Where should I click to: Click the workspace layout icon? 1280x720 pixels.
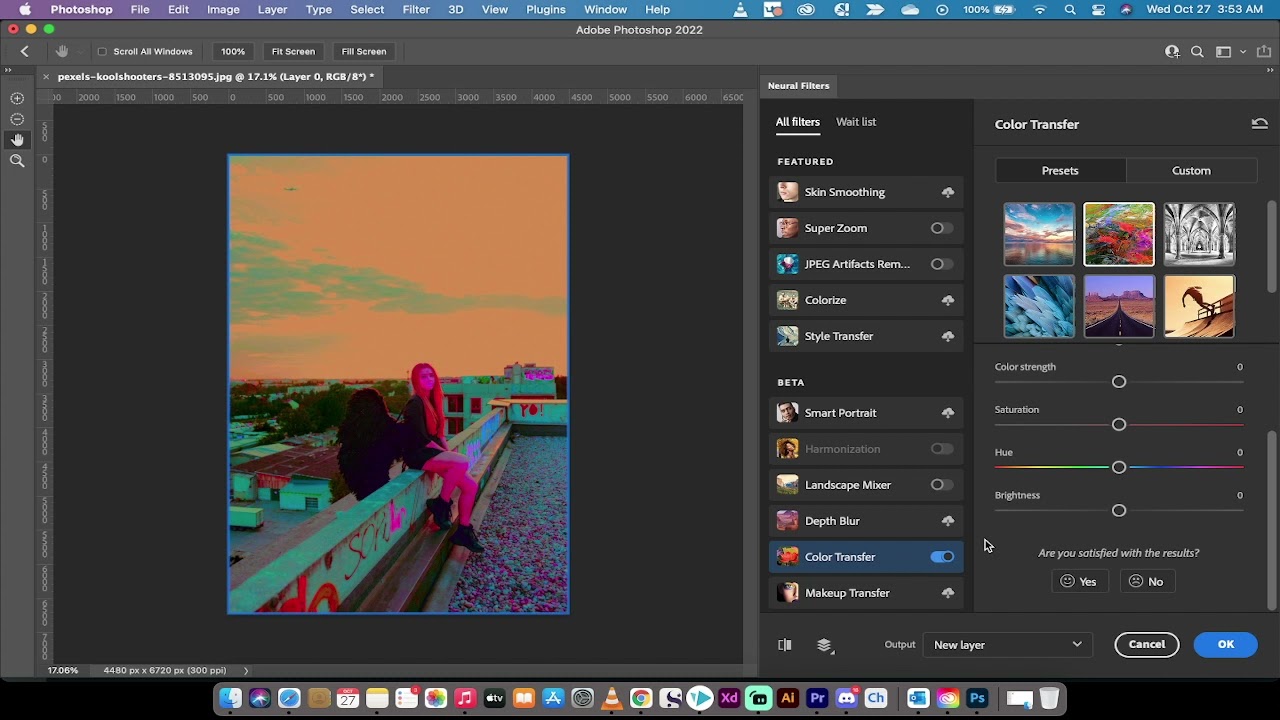[x=1223, y=51]
